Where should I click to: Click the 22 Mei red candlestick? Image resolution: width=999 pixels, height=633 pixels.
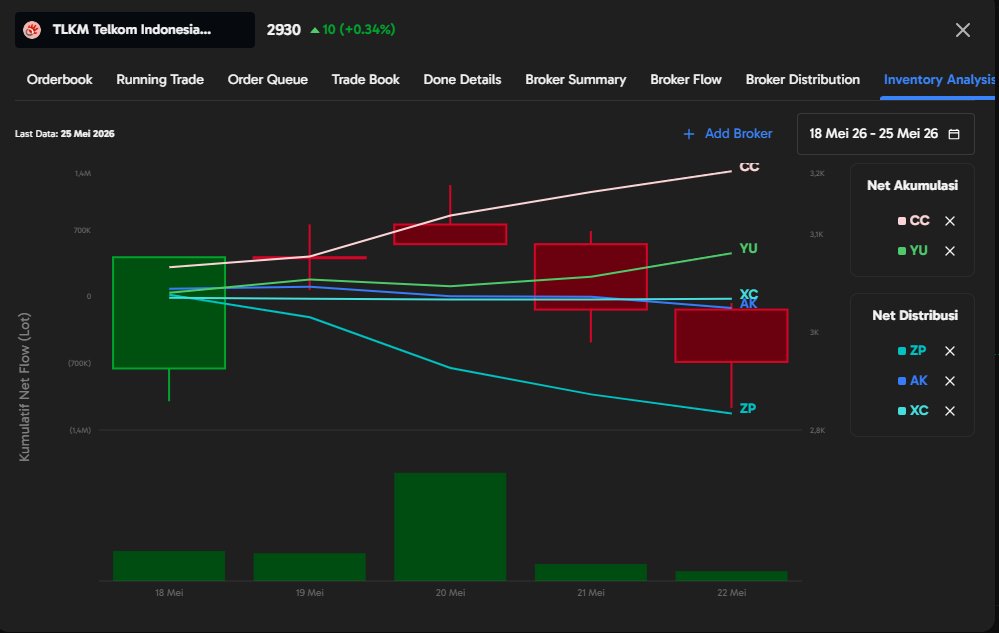click(x=731, y=336)
